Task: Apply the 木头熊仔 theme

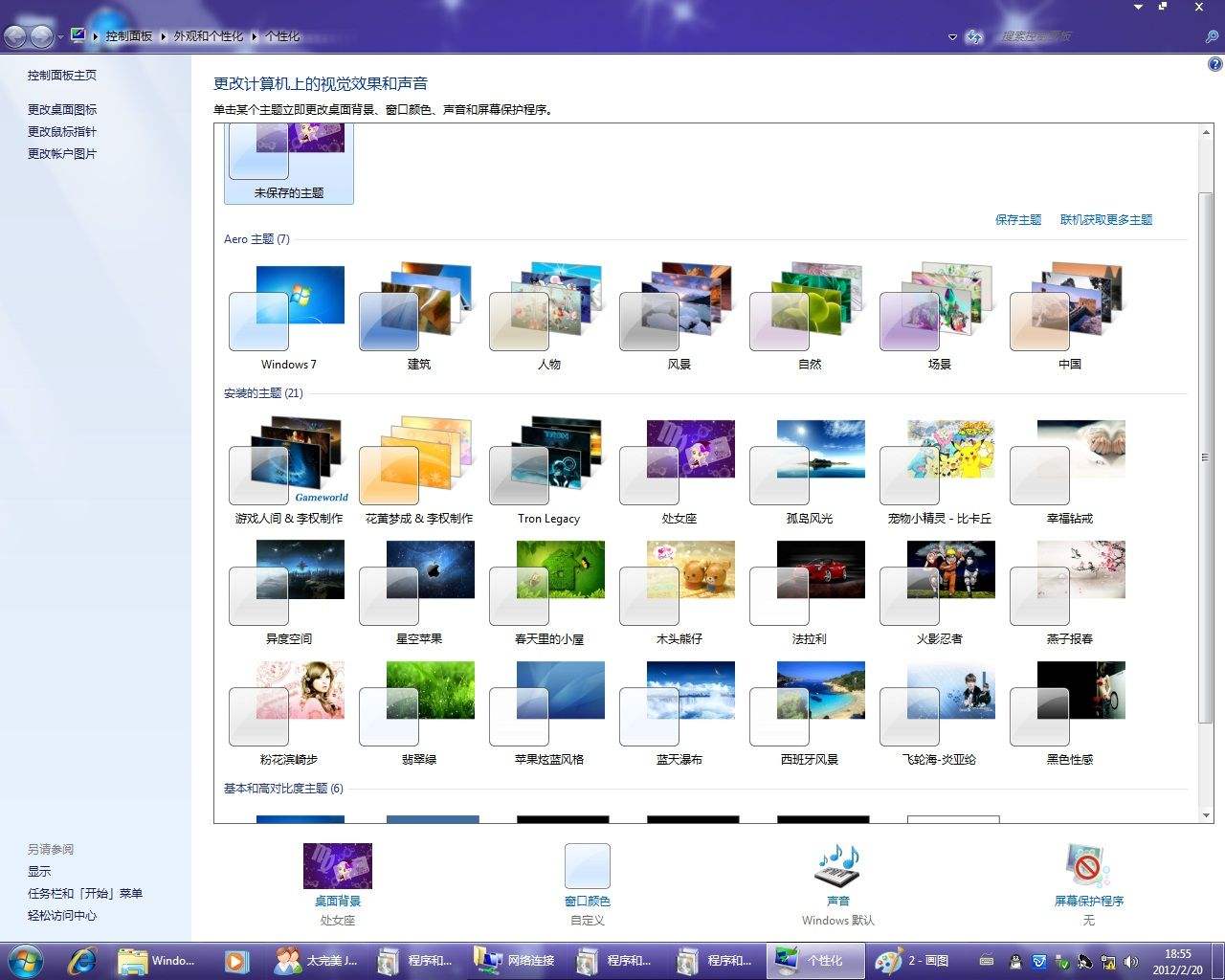Action: click(x=679, y=591)
